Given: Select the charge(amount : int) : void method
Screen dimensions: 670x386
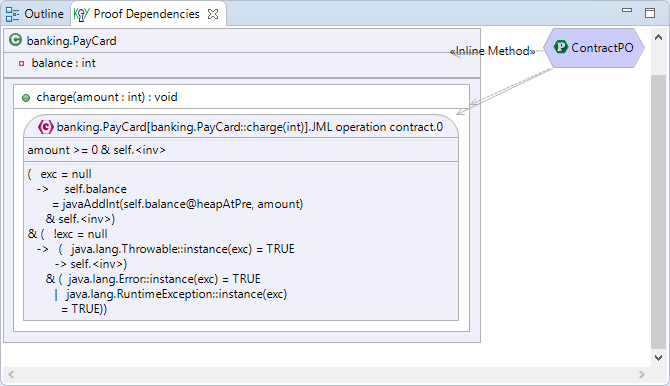Looking at the screenshot, I should (x=107, y=97).
